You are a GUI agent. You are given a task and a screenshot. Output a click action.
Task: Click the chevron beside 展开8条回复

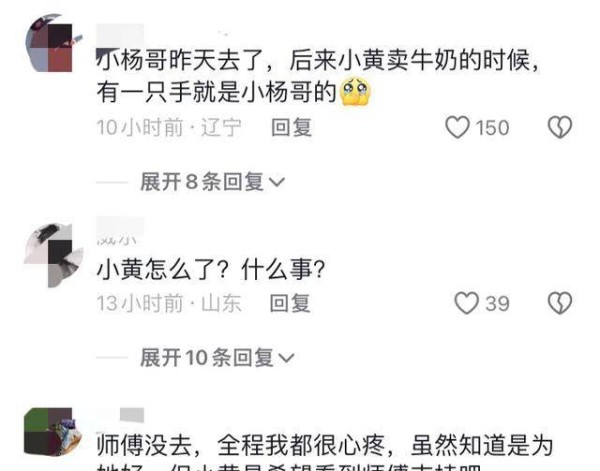pyautogui.click(x=277, y=182)
